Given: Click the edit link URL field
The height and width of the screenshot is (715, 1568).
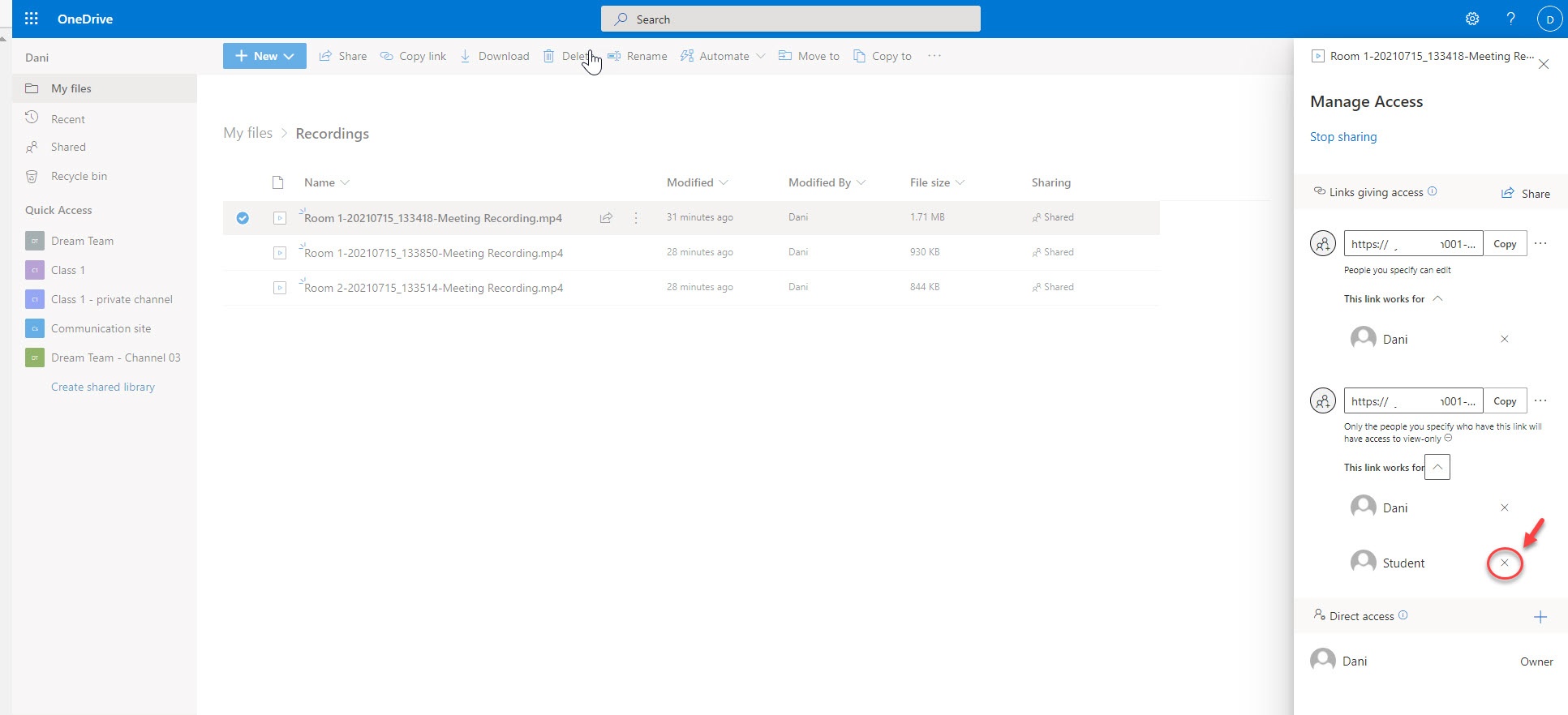Looking at the screenshot, I should (1414, 243).
